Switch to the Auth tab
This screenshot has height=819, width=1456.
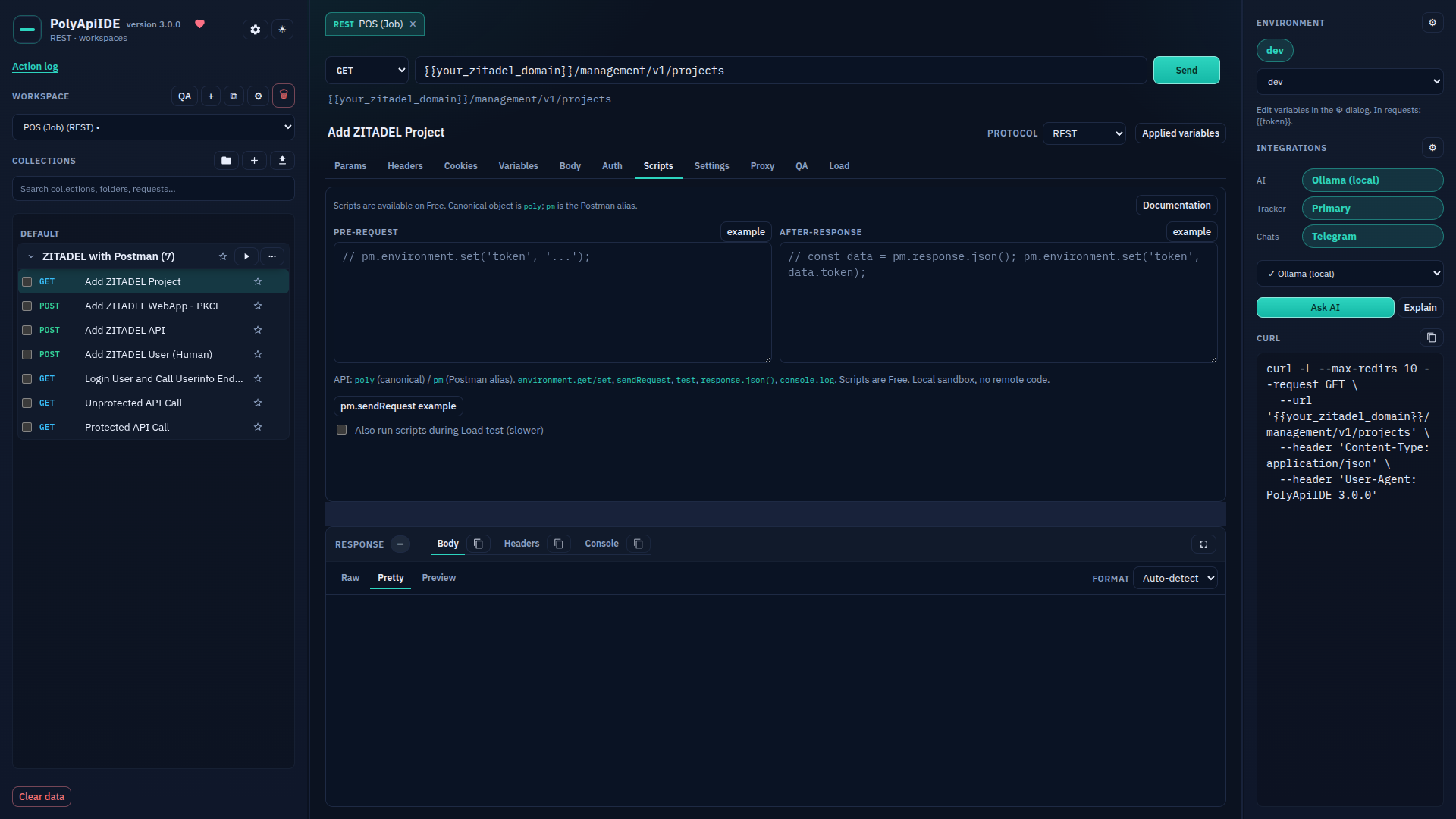point(612,166)
